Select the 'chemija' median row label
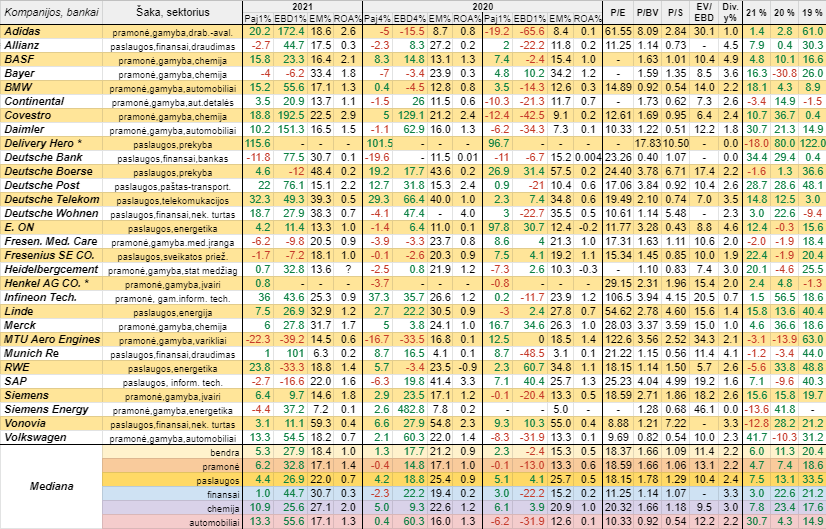The image size is (826, 529). click(173, 508)
